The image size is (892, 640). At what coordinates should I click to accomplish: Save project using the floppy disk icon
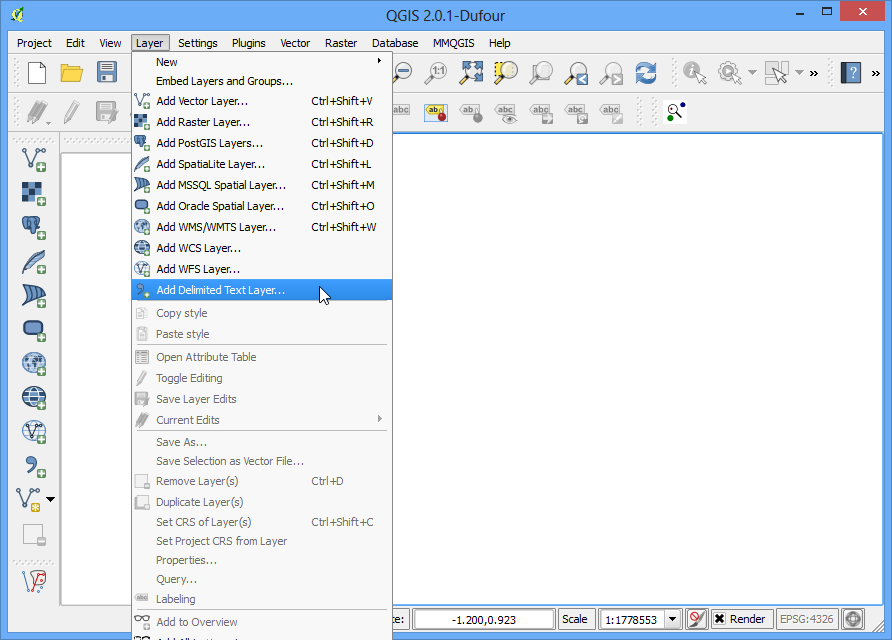tap(106, 73)
